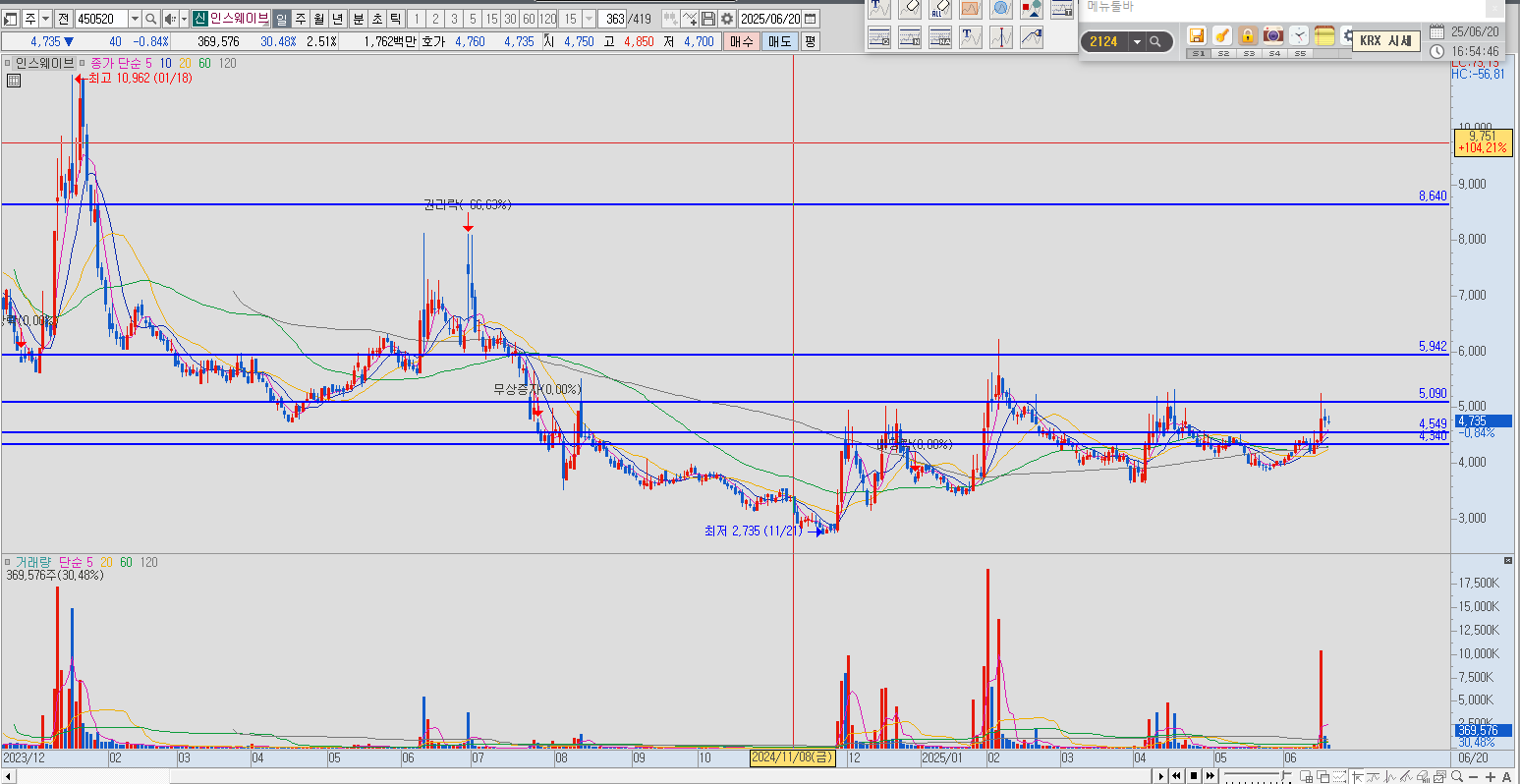
Task: Toggle the 신 button before stock name
Action: (199, 19)
